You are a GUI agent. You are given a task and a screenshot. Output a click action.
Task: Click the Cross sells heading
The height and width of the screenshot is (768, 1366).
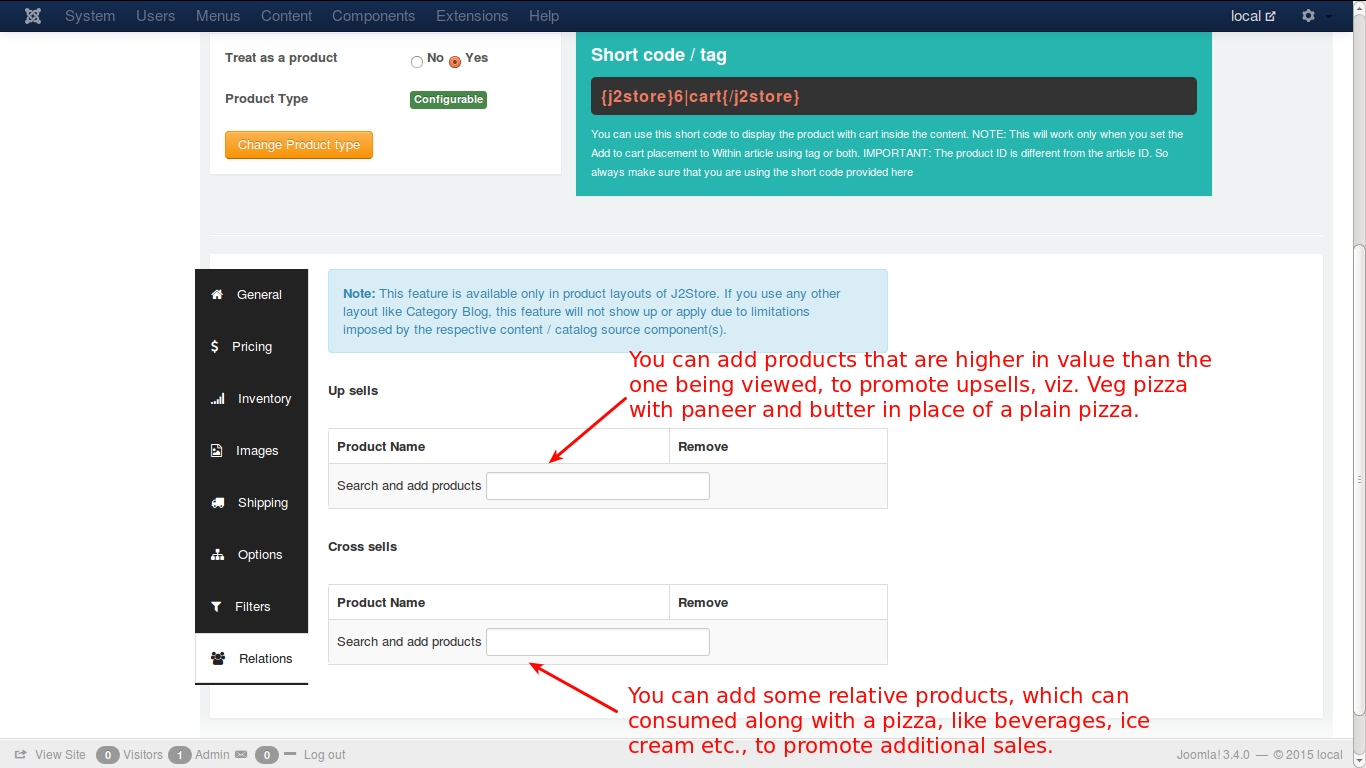(x=362, y=547)
